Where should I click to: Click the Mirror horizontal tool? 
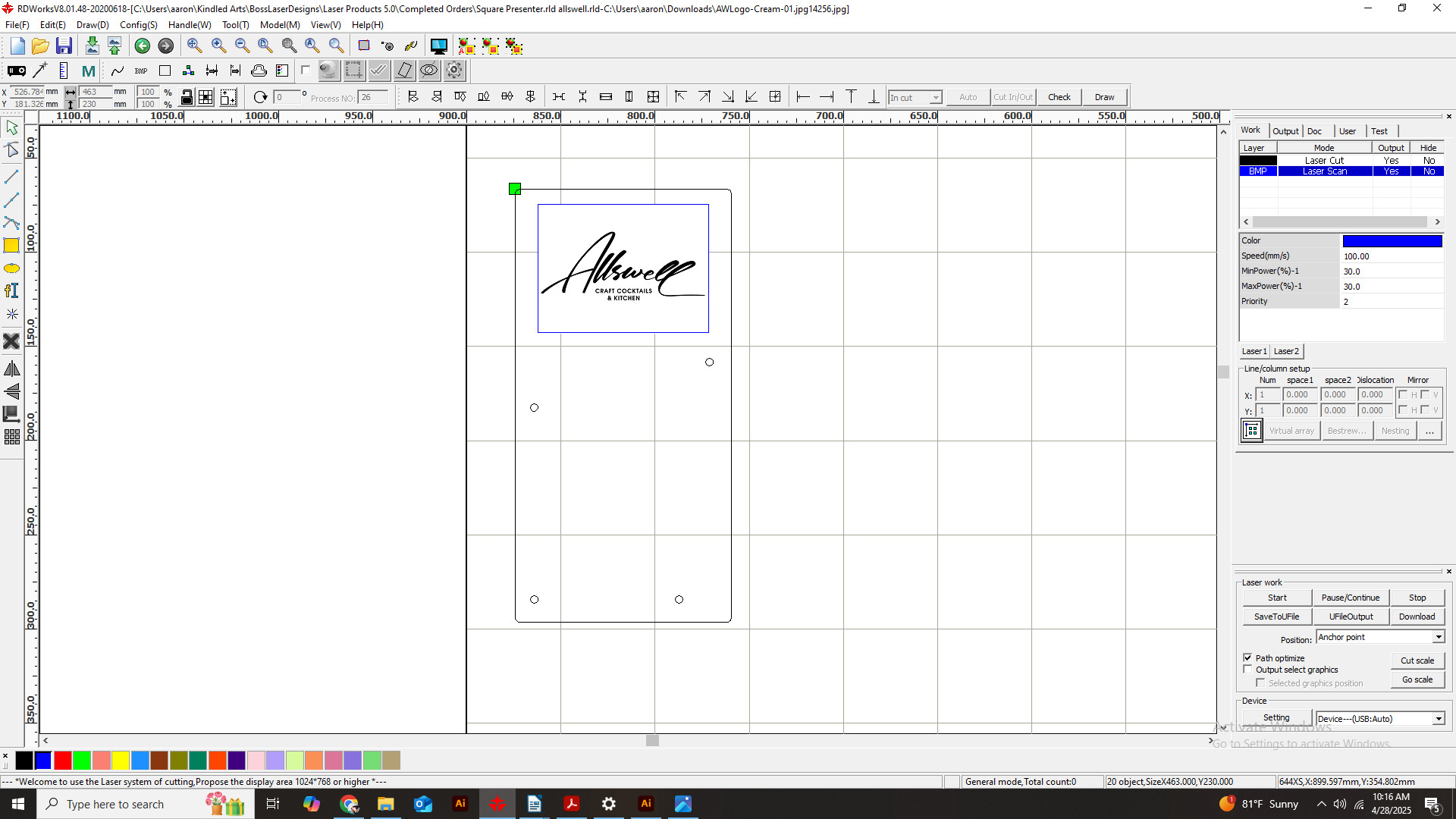(11, 369)
